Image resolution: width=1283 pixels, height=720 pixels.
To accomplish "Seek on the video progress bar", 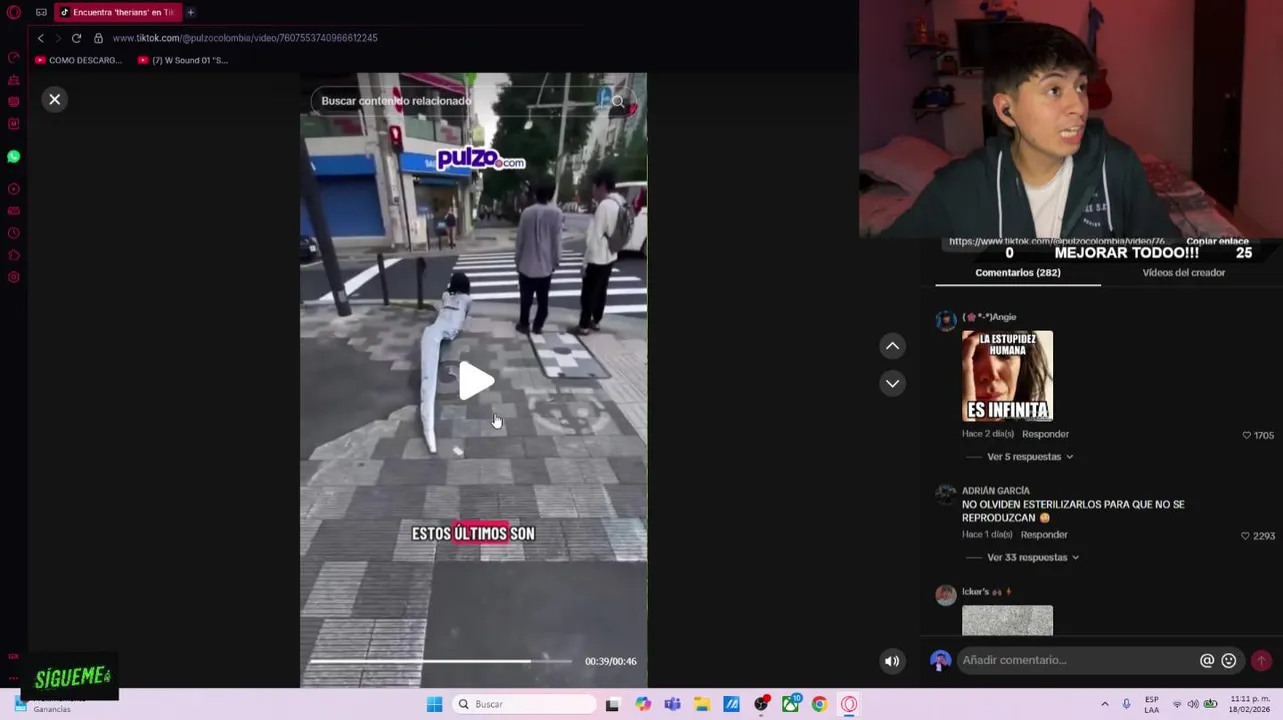I will pyautogui.click(x=440, y=661).
